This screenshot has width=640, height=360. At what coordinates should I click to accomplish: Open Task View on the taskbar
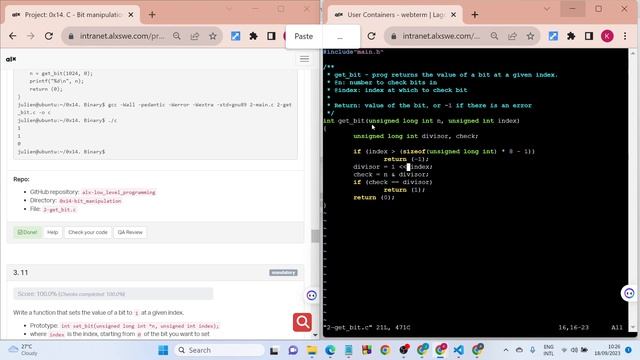274,350
